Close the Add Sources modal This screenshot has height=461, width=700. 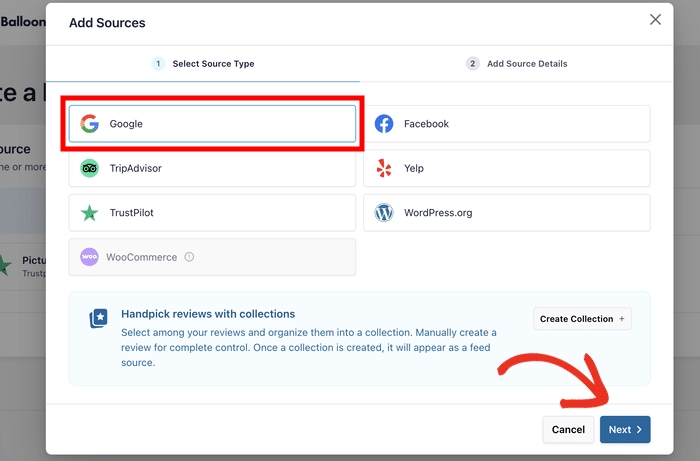tap(655, 19)
